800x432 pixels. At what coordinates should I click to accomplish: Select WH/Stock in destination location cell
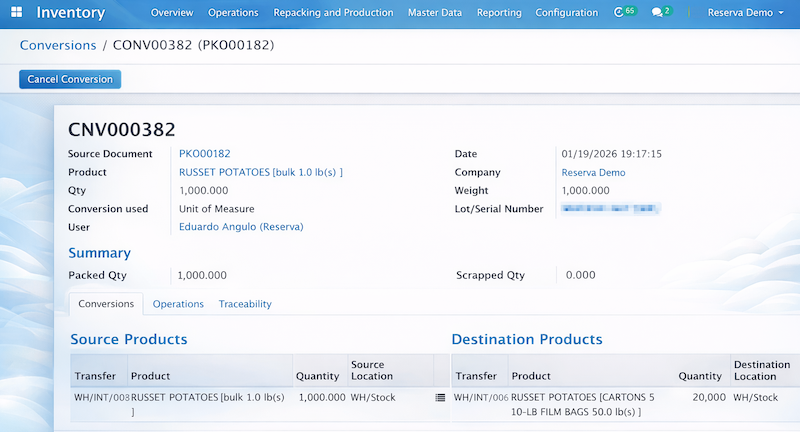[x=756, y=397]
